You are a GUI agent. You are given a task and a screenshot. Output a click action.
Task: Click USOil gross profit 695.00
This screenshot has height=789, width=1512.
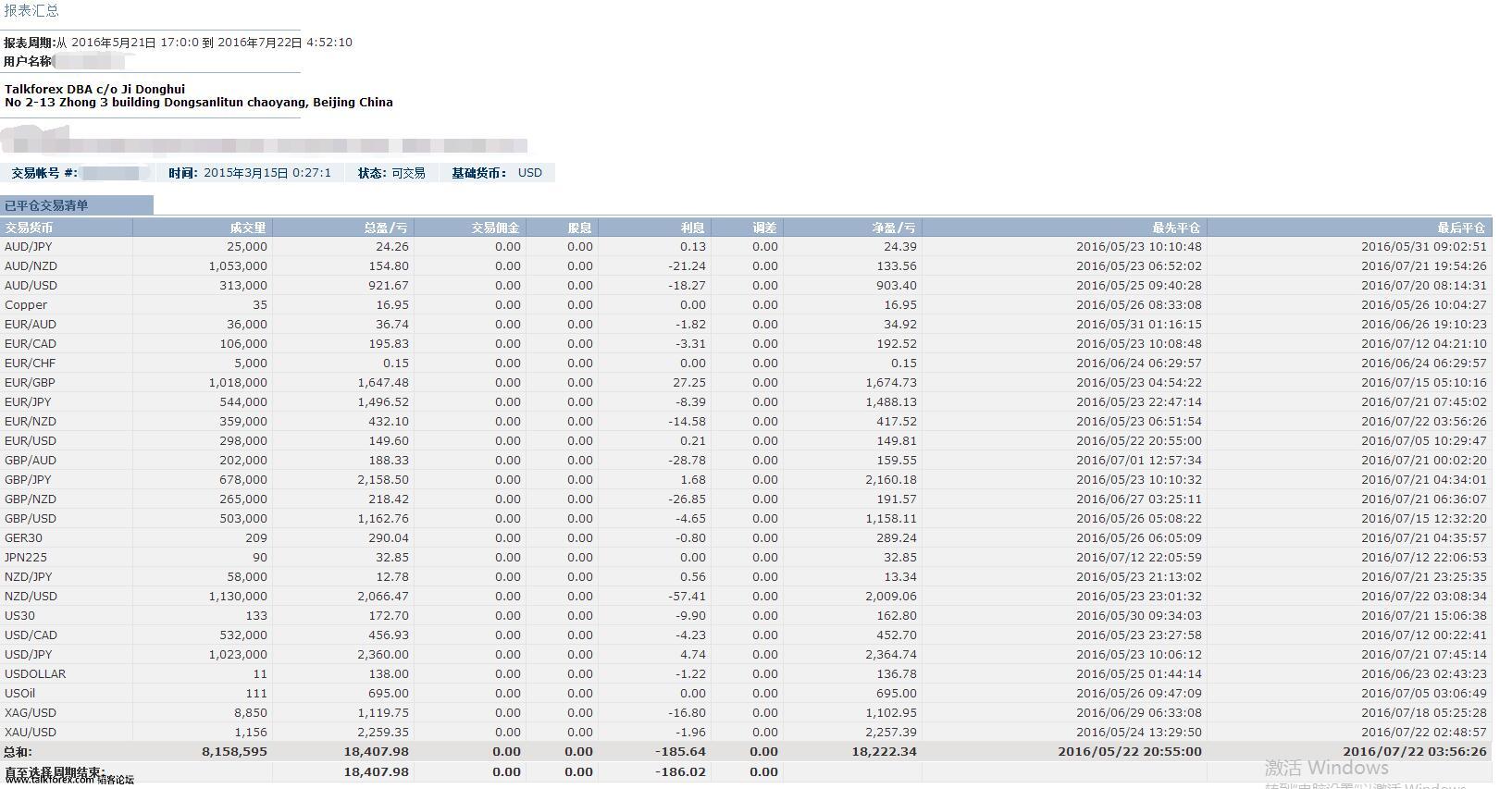(389, 693)
